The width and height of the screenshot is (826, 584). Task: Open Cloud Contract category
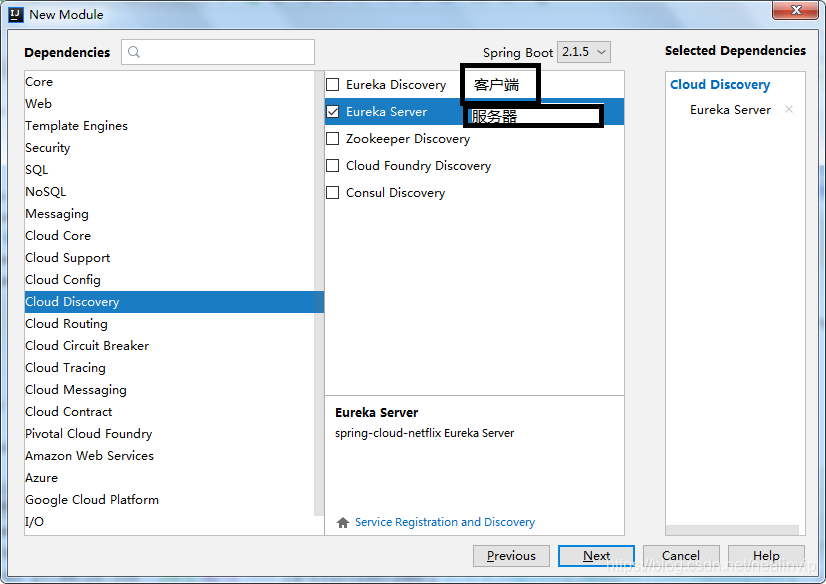(x=169, y=412)
